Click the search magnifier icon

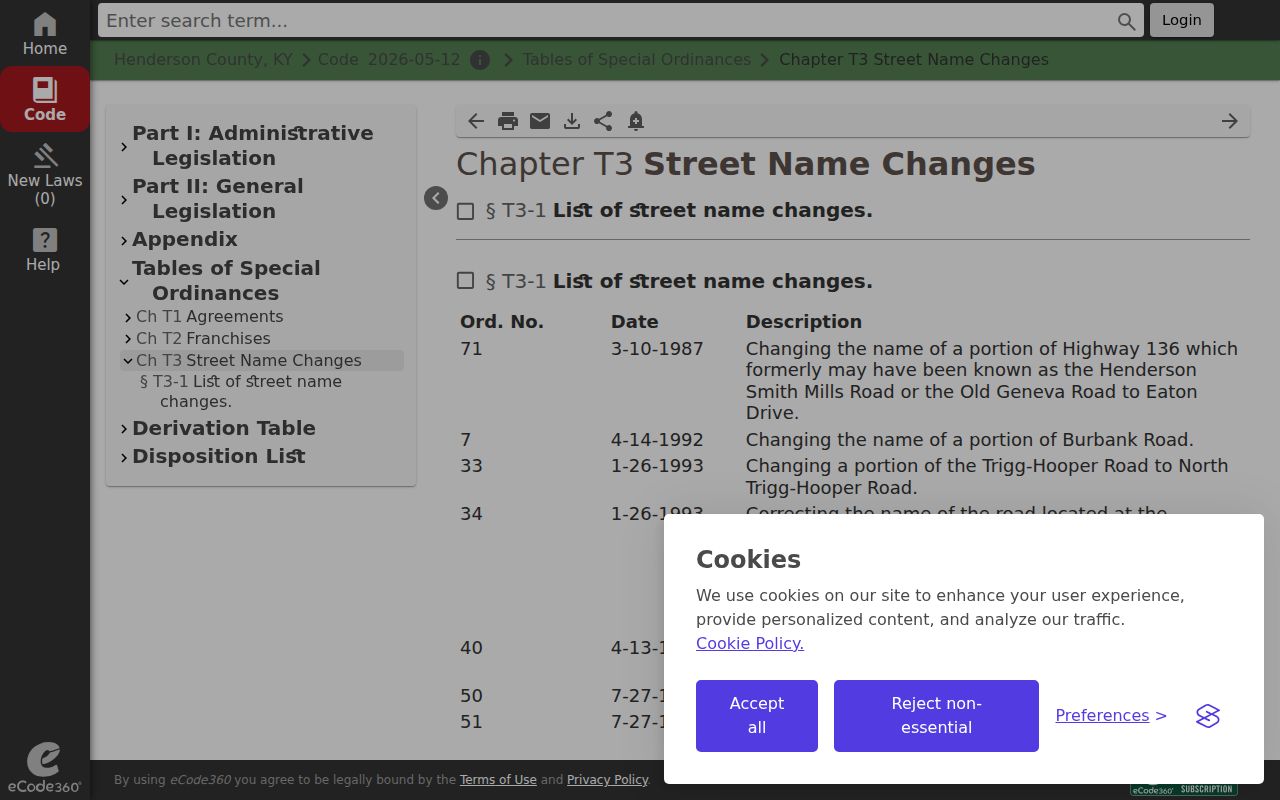(1126, 20)
